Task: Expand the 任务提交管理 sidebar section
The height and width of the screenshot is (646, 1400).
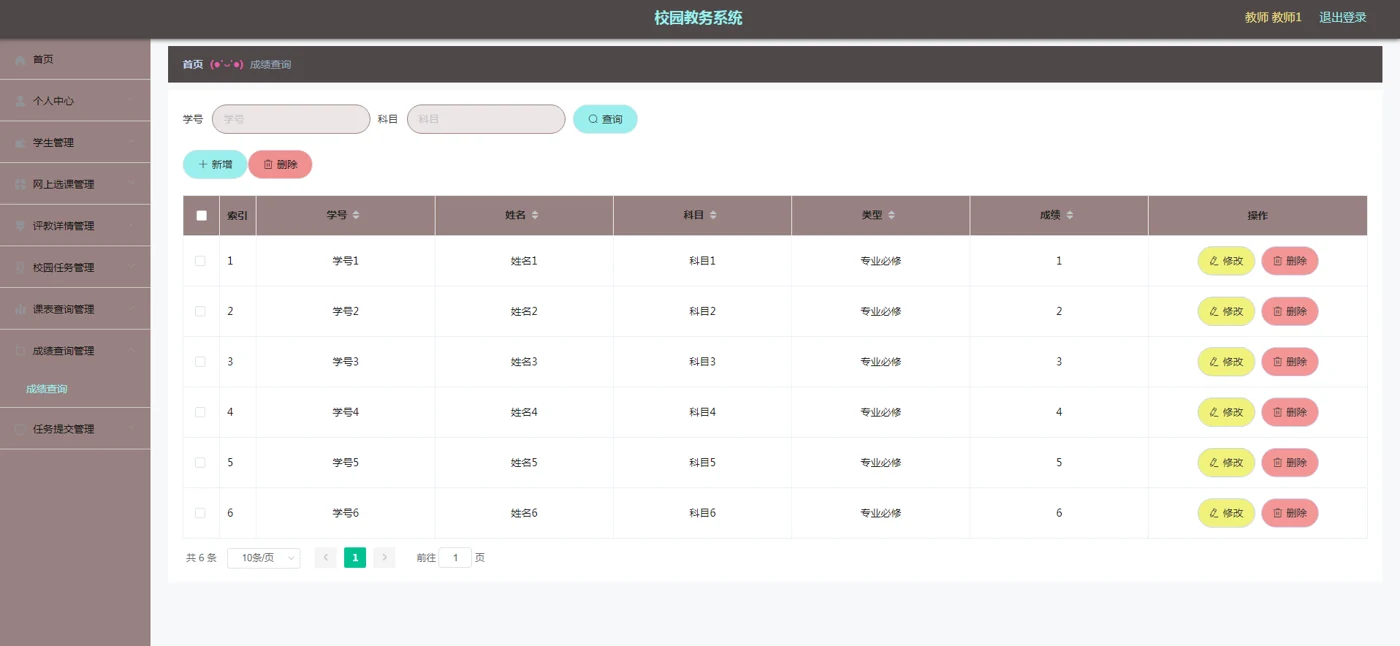Action: tap(75, 429)
